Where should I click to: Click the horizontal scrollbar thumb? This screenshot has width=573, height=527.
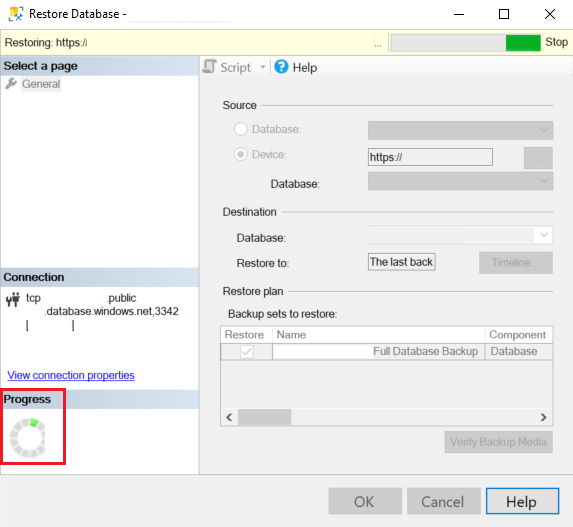tap(265, 417)
